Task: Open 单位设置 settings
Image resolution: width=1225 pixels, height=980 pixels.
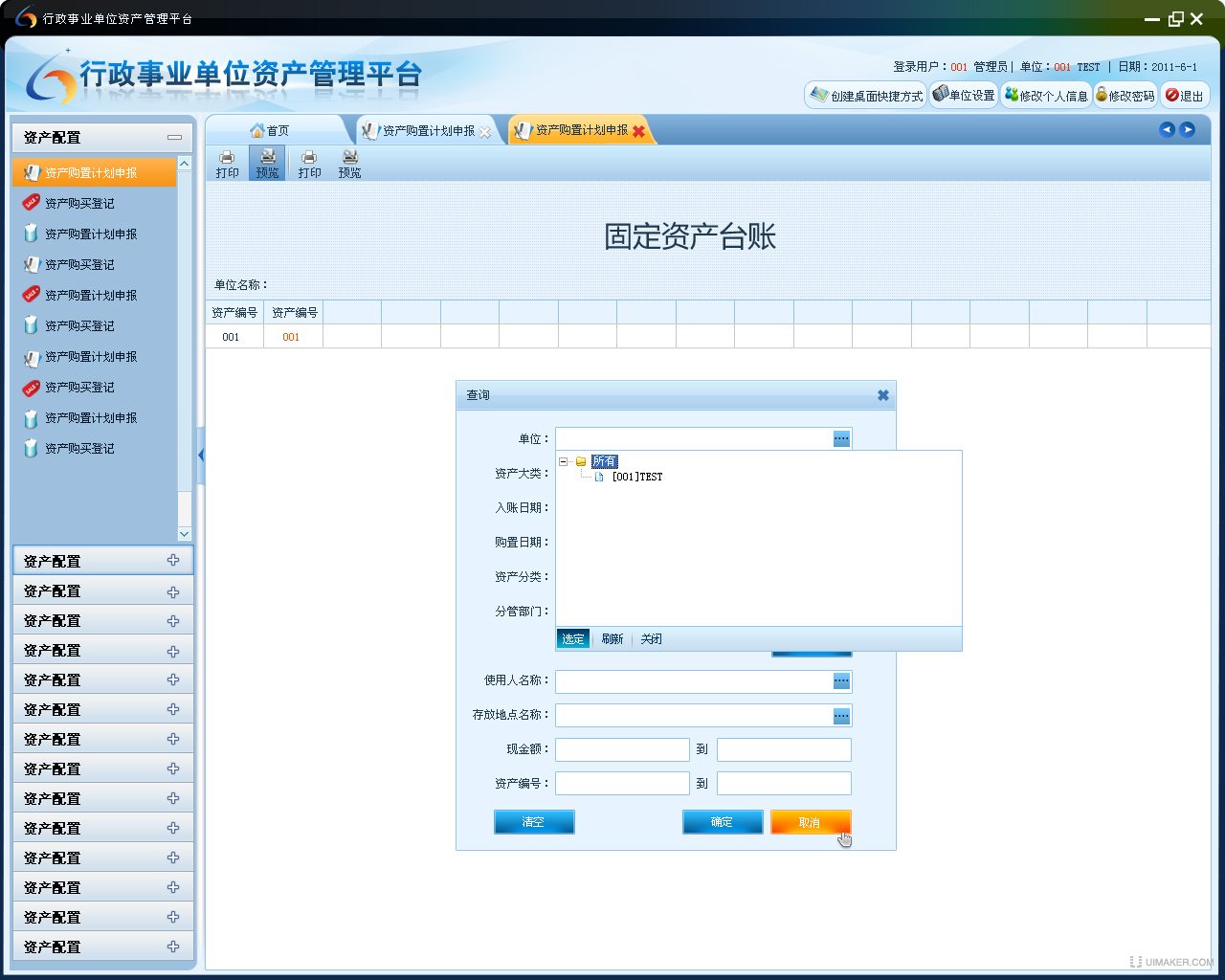Action: click(965, 95)
